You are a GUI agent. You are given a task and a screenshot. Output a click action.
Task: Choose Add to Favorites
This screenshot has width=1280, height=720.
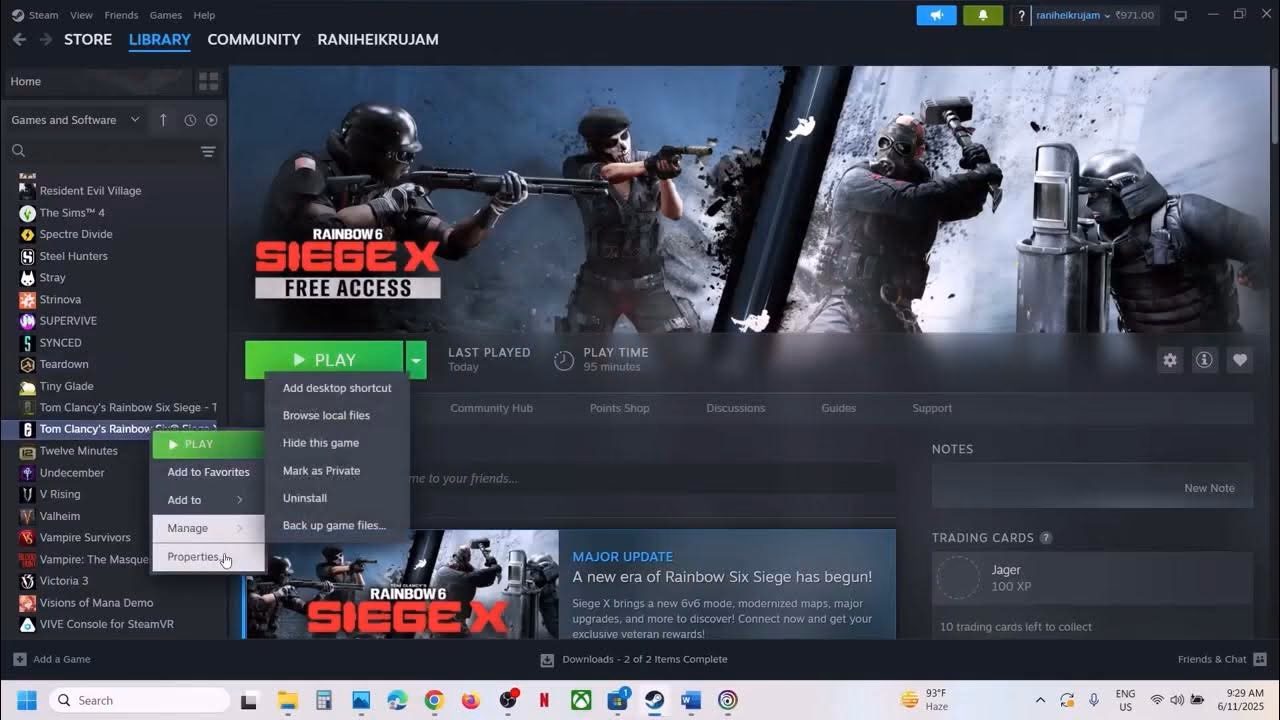tap(208, 472)
